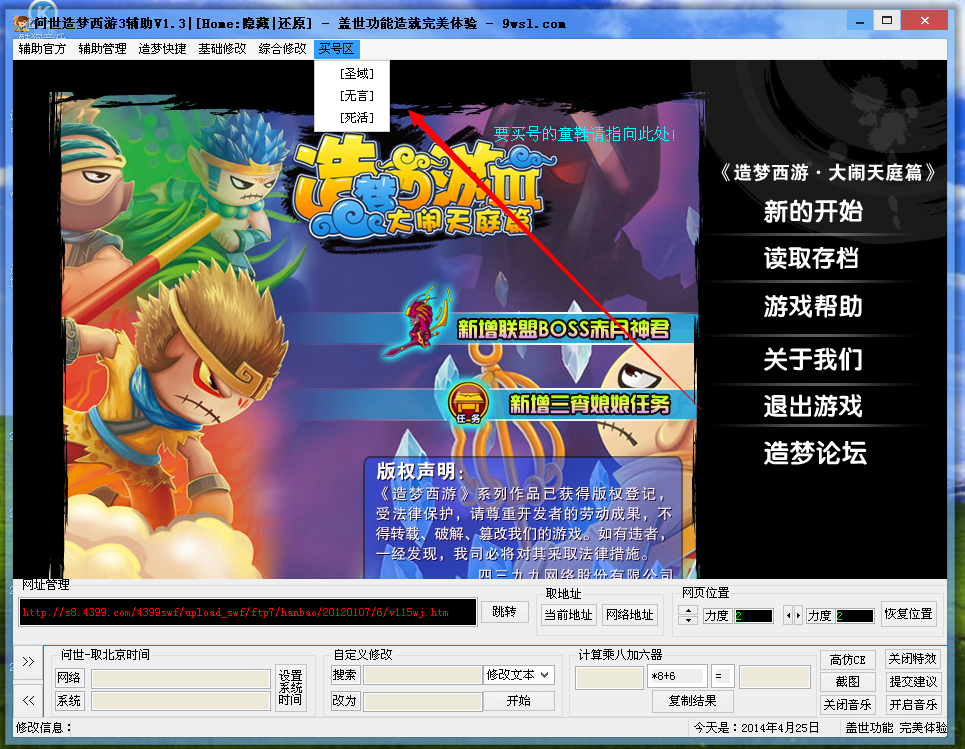The height and width of the screenshot is (749, 965).
Task: Click the status text 今天是：2014年4月25日
Action: tap(756, 728)
